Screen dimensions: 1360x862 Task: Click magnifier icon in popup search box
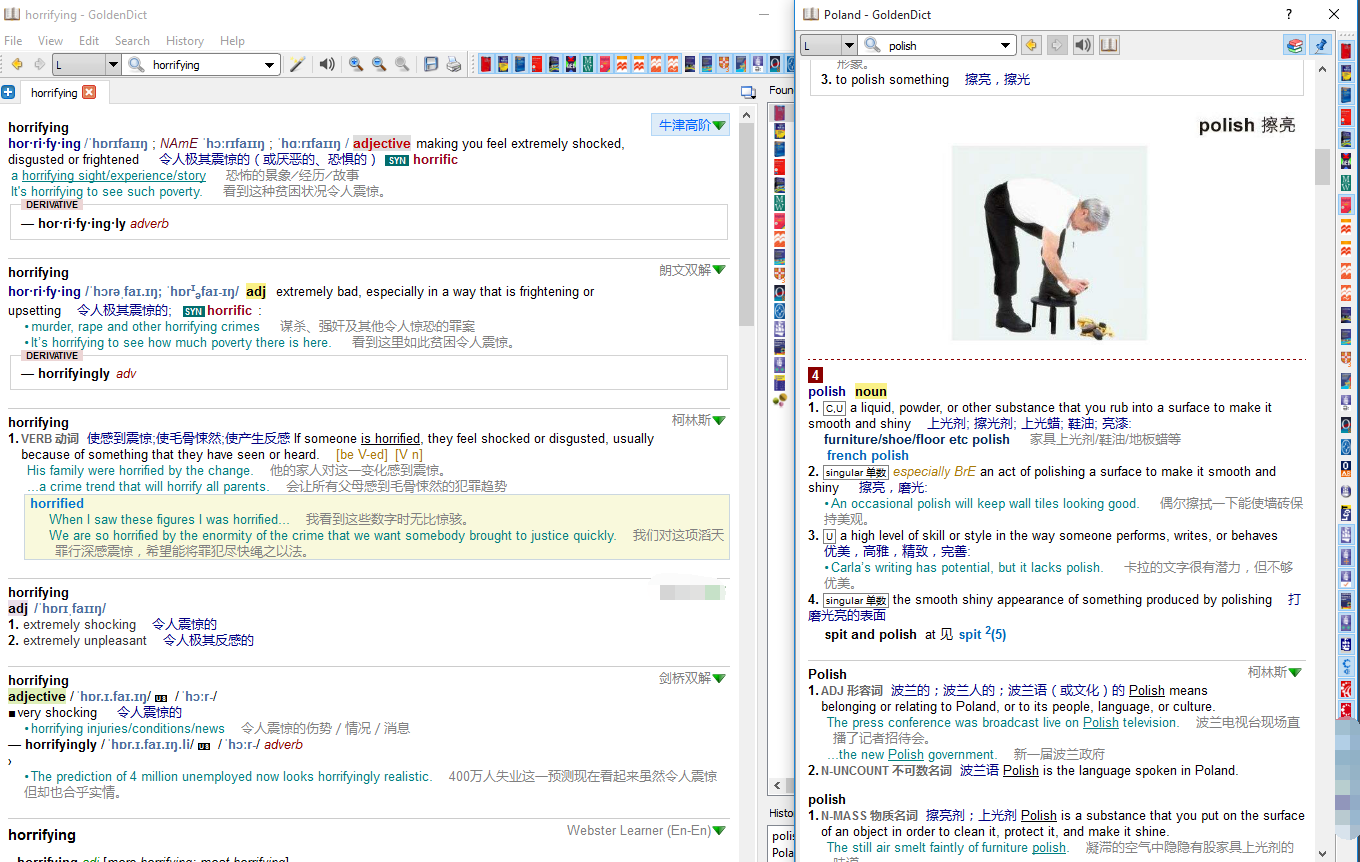click(872, 45)
